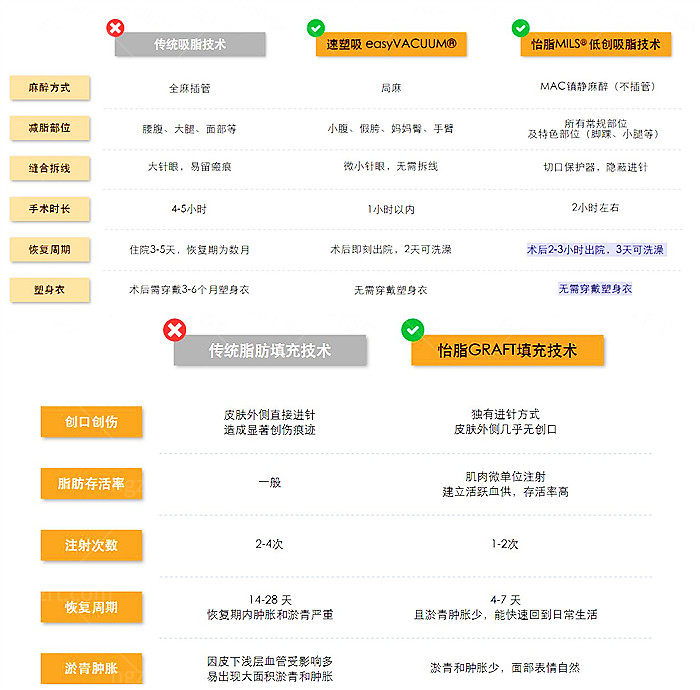Click the text 4-7天 且淤青肿胀少，能快速回到日常生活

(x=505, y=607)
